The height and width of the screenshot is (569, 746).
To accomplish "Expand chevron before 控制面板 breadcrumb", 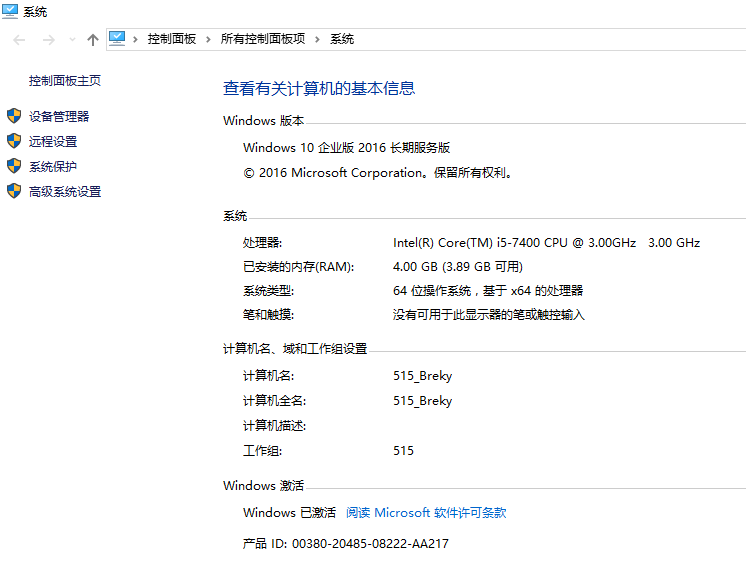I will [136, 39].
